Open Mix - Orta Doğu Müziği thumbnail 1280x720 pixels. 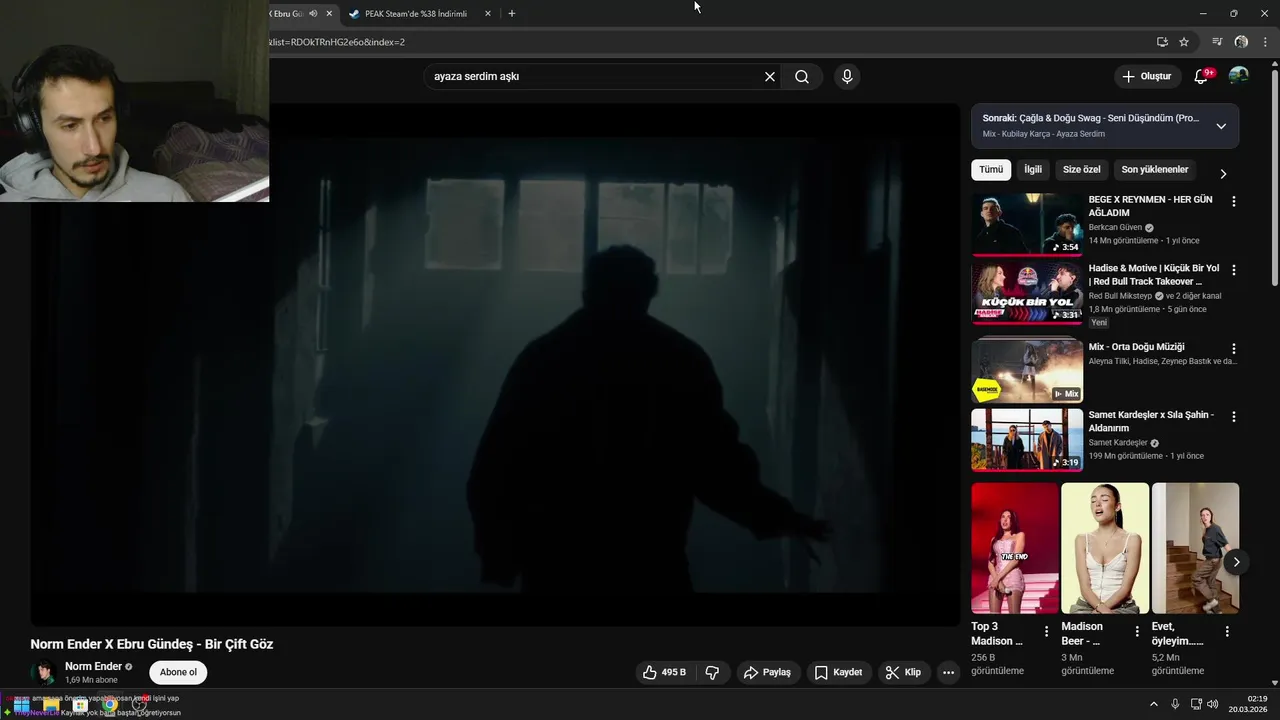pos(1027,372)
